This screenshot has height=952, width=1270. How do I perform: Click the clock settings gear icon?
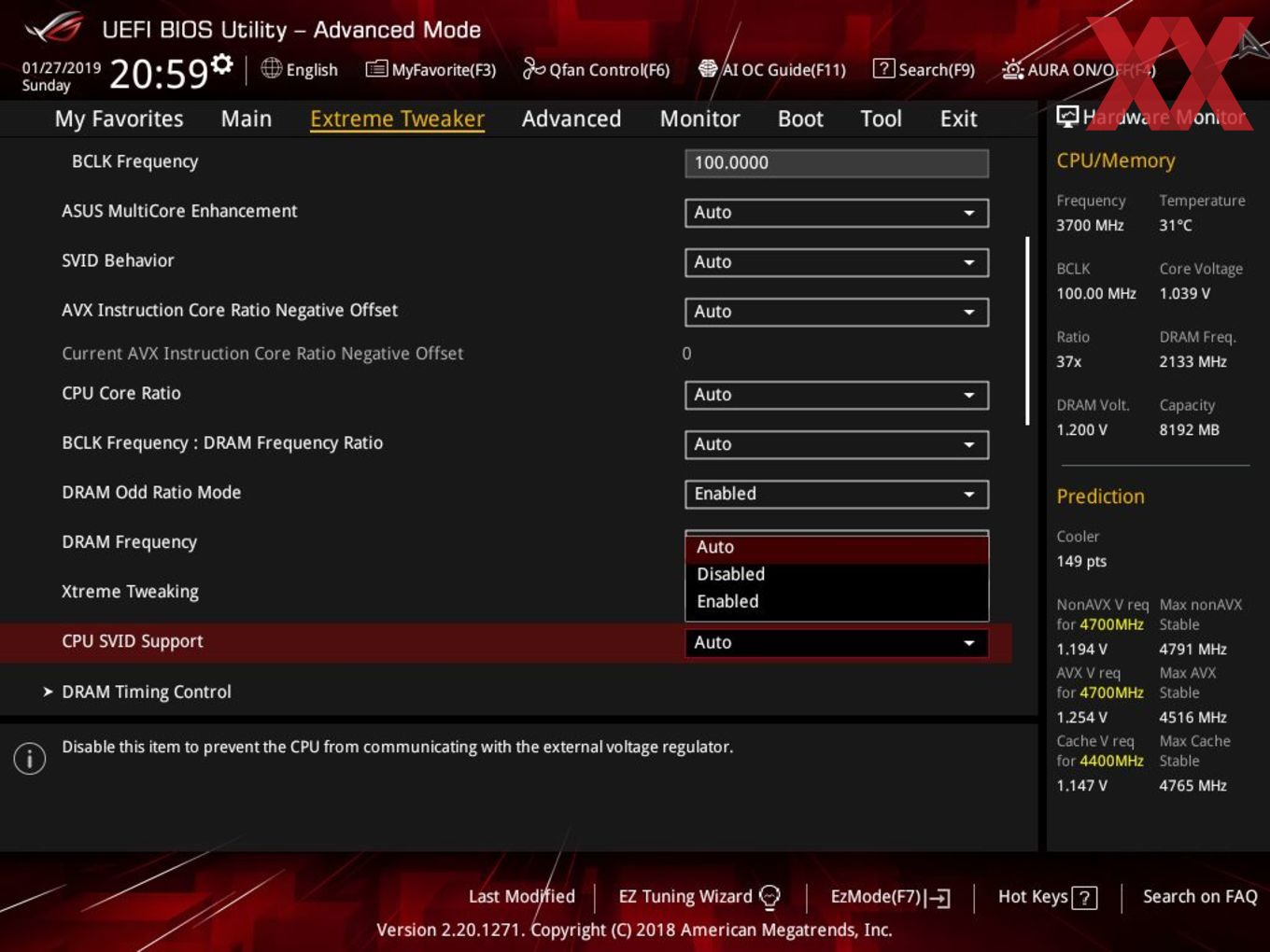click(221, 64)
